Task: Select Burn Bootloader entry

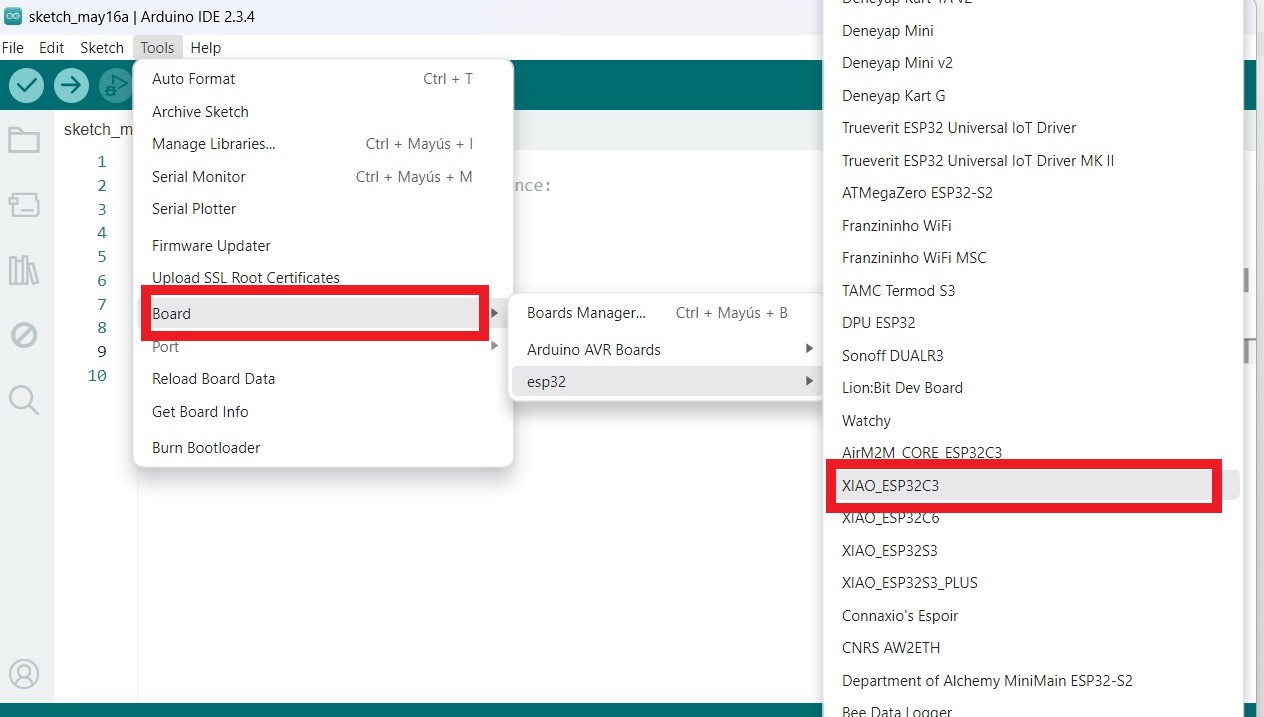Action: coord(323,448)
